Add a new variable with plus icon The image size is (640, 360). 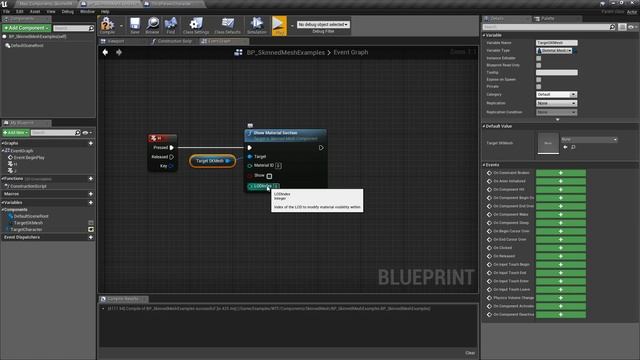[91, 202]
